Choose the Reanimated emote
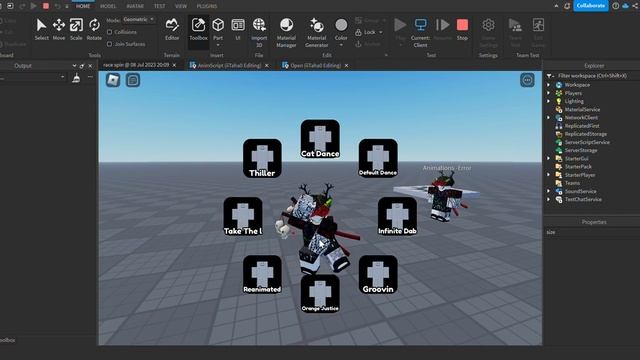Image resolution: width=640 pixels, height=360 pixels. pyautogui.click(x=262, y=275)
